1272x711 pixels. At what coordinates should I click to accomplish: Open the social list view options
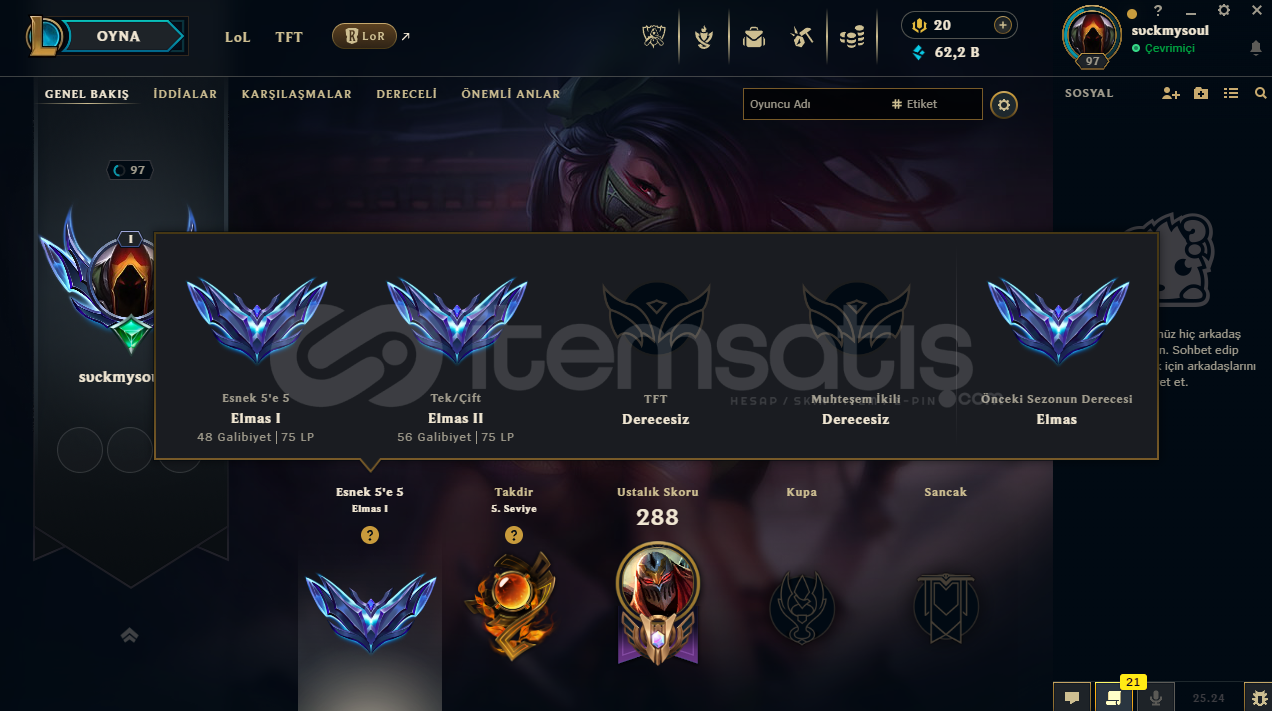click(1231, 93)
